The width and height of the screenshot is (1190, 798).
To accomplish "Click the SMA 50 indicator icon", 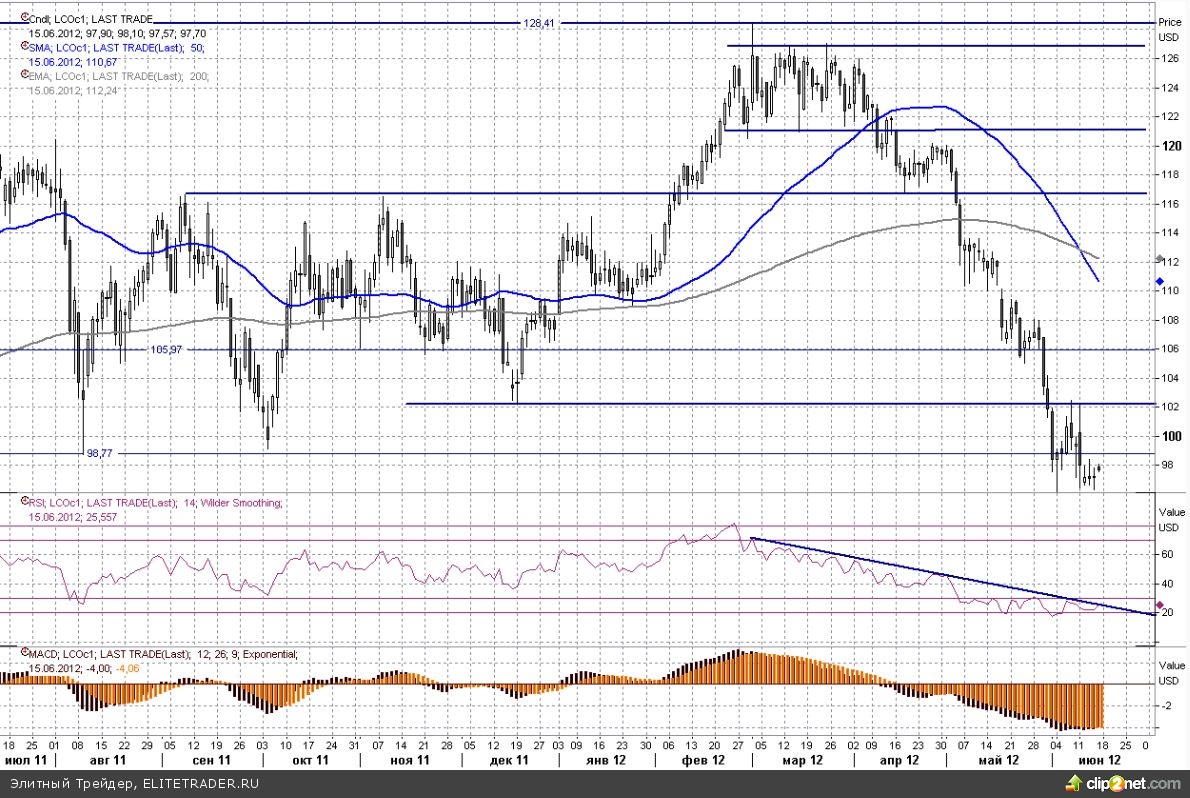I will click(x=23, y=47).
